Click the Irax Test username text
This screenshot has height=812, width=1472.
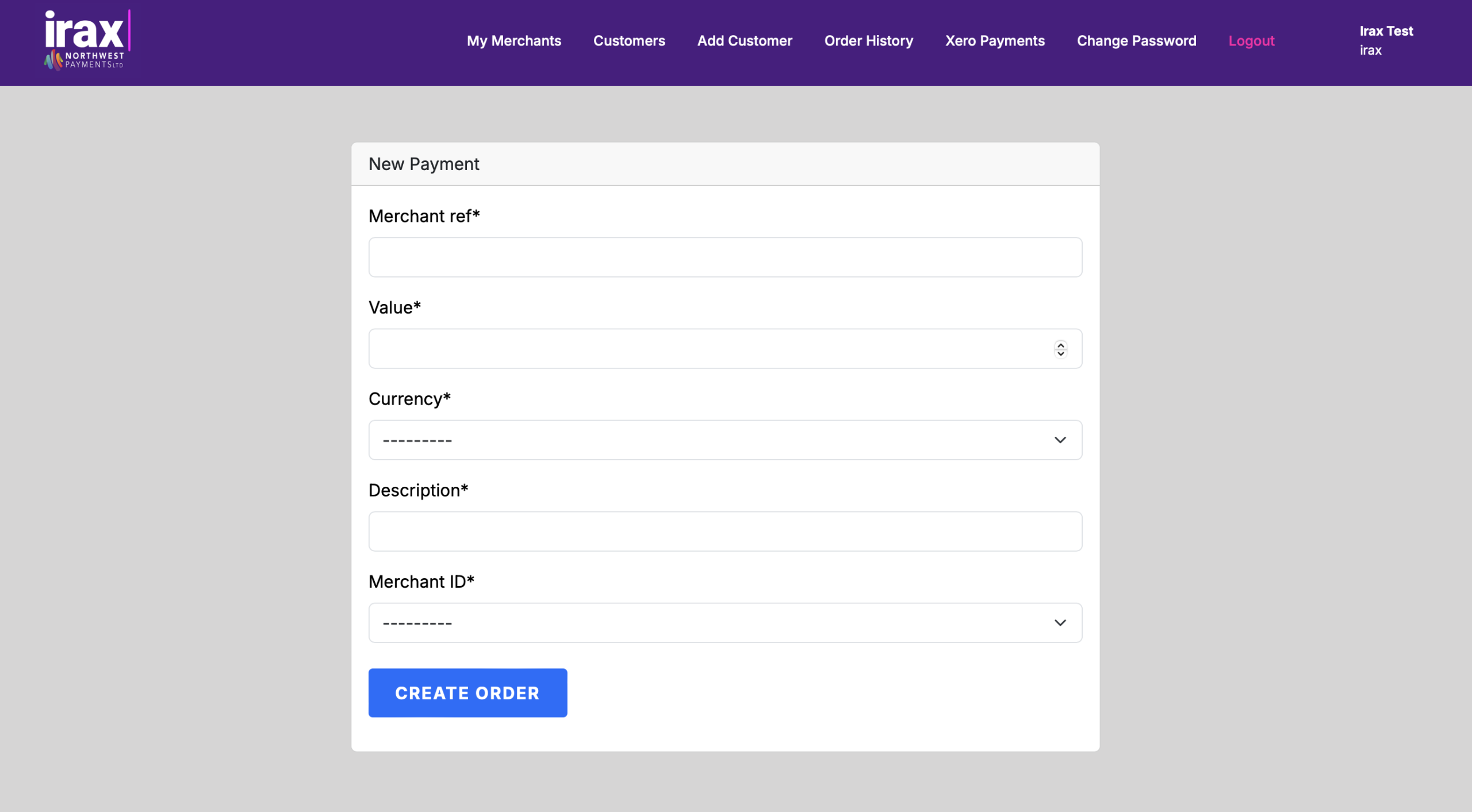click(x=1386, y=31)
